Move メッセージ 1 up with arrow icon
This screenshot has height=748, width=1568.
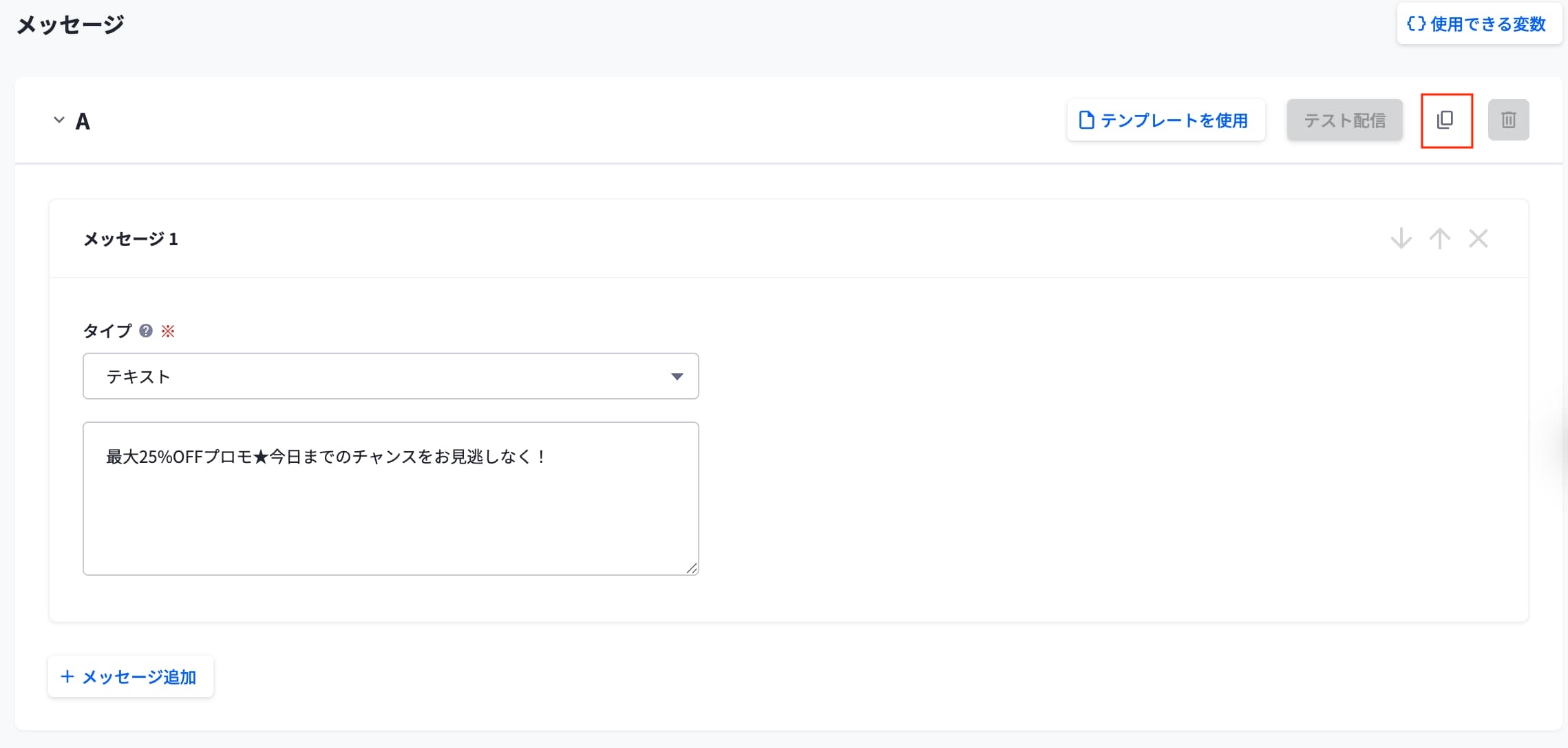coord(1439,239)
